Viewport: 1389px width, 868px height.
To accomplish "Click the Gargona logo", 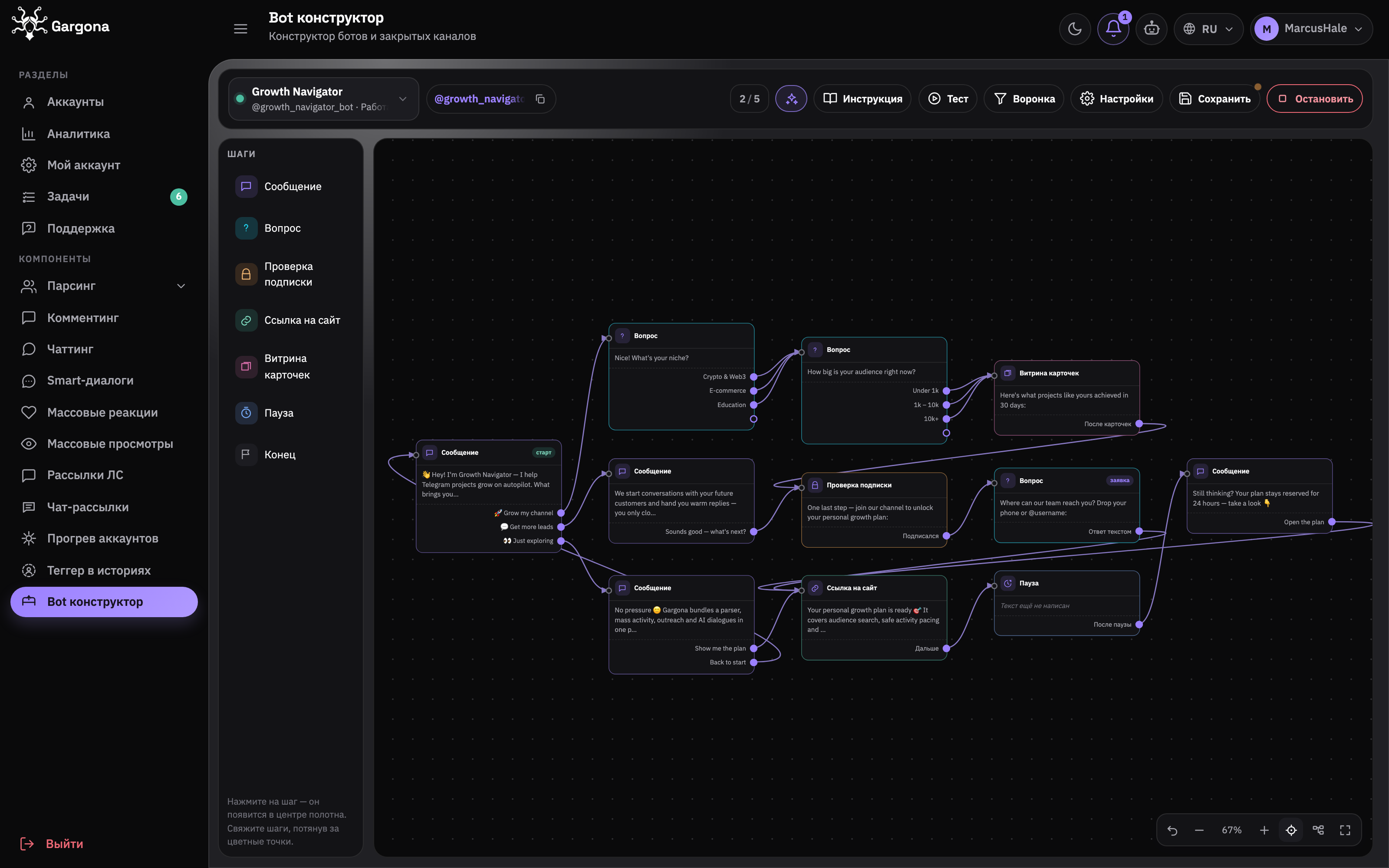I will (60, 24).
